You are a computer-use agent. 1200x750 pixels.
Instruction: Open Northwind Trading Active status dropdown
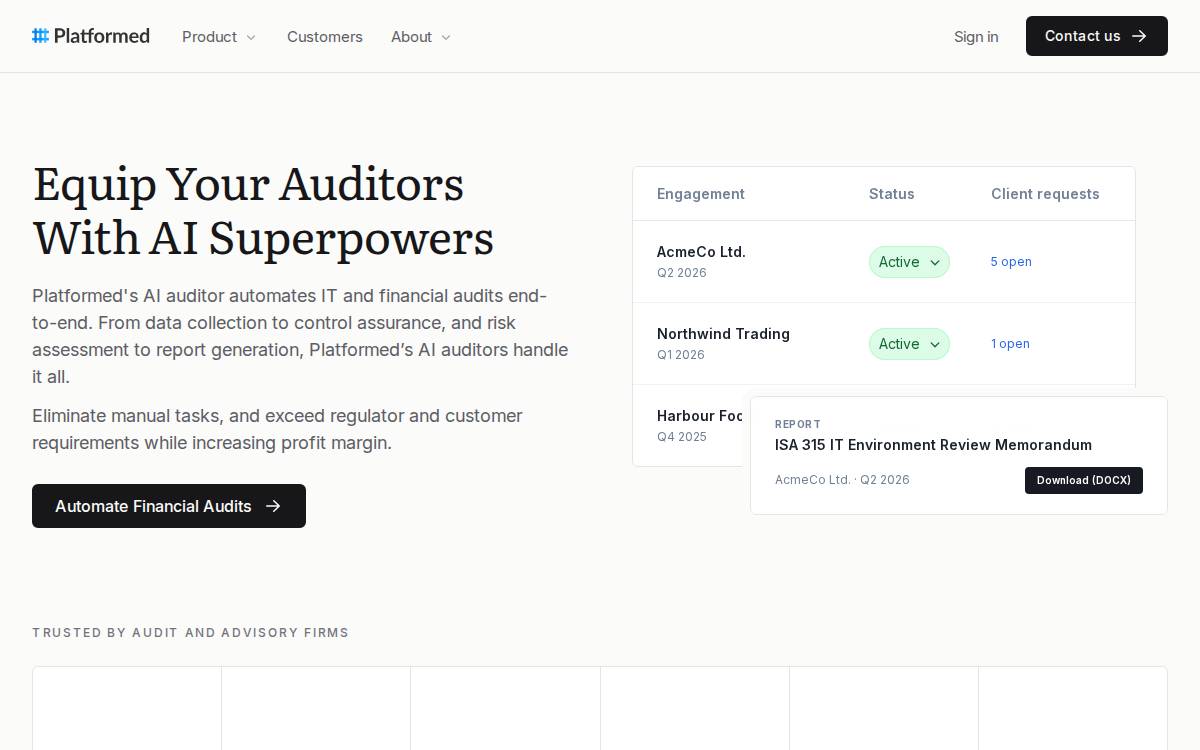(x=909, y=344)
